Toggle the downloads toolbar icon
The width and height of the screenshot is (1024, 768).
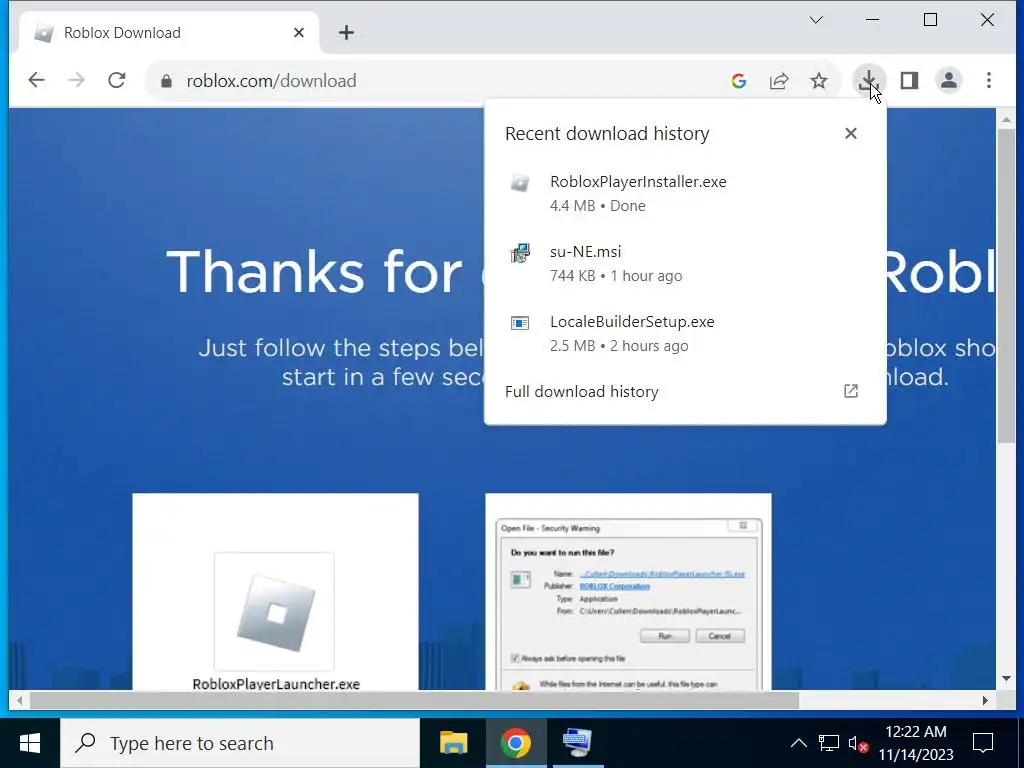(869, 81)
